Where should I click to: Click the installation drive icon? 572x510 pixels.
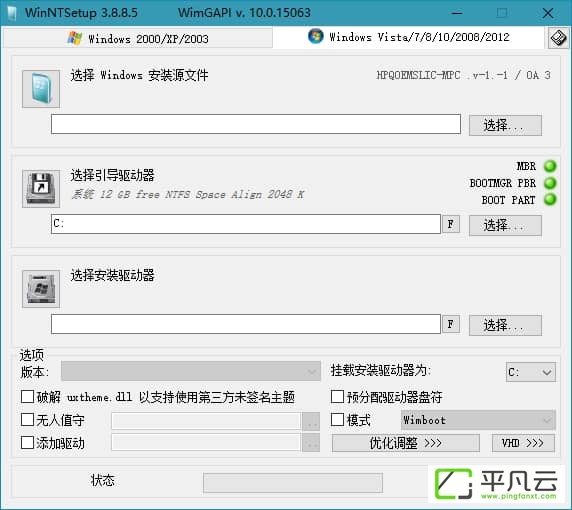pyautogui.click(x=41, y=289)
